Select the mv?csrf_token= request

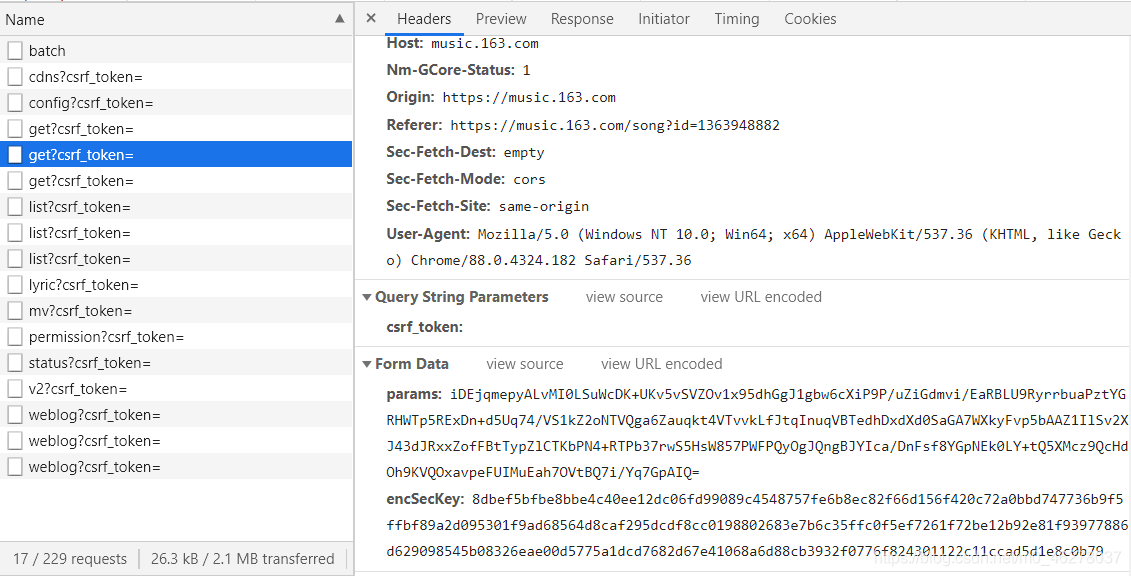pyautogui.click(x=176, y=311)
